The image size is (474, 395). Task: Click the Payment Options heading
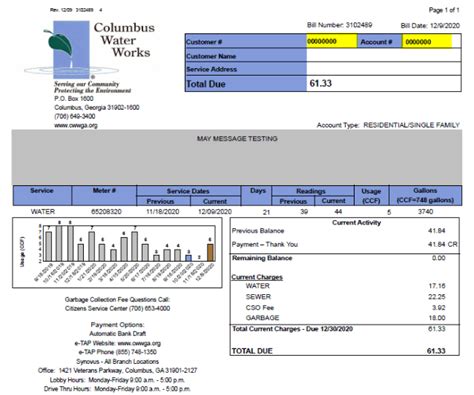pos(117,325)
